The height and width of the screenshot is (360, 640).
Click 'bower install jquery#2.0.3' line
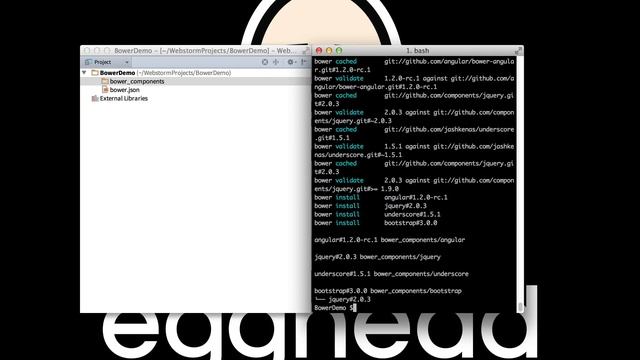pos(370,206)
